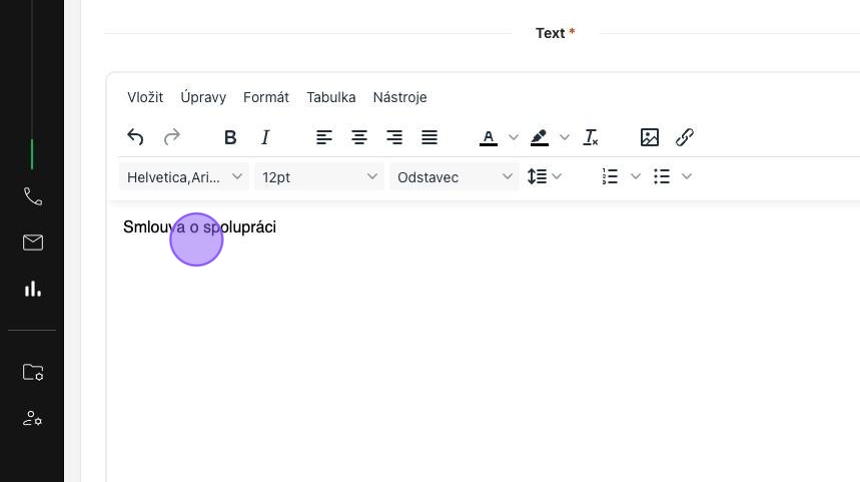
Task: Undo the last edit
Action: [x=135, y=137]
